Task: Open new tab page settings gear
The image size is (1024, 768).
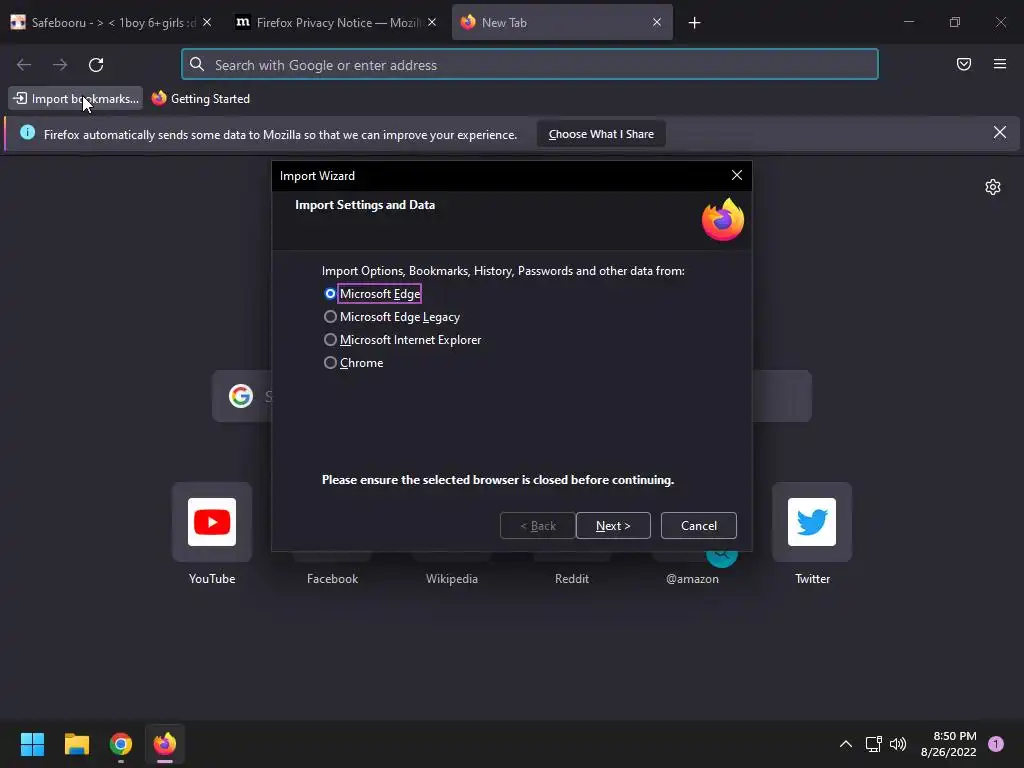Action: 993,187
